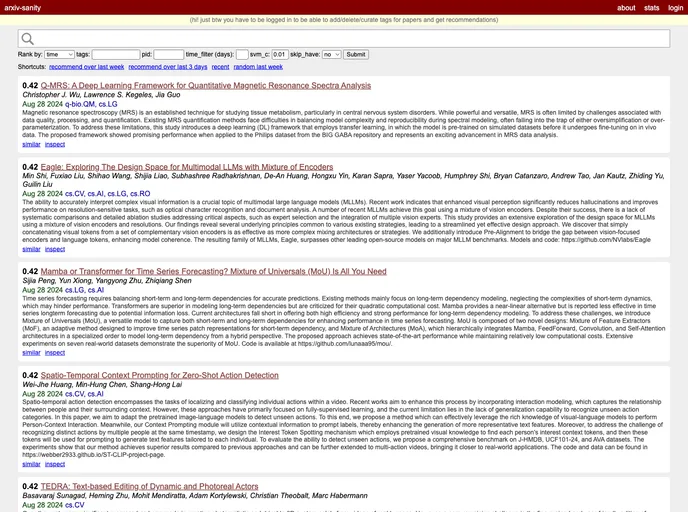The image size is (688, 512).
Task: Click the pid input field
Action: click(168, 54)
